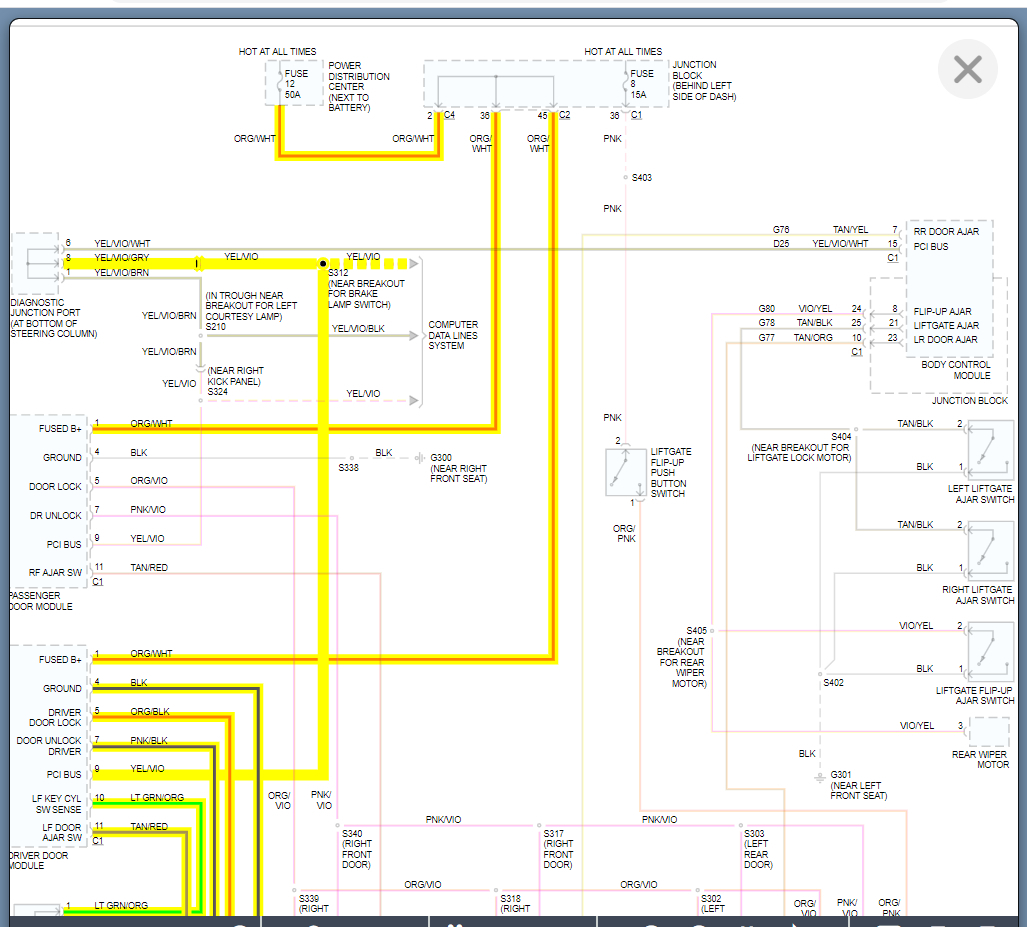Screen dimensions: 1027x927
Task: Click the Power Distribution Center label
Action: [359, 87]
